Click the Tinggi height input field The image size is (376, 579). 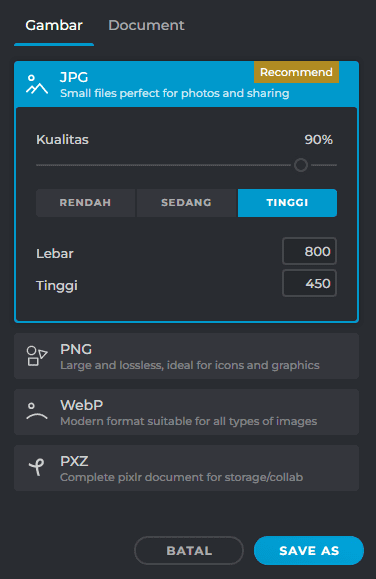click(310, 283)
